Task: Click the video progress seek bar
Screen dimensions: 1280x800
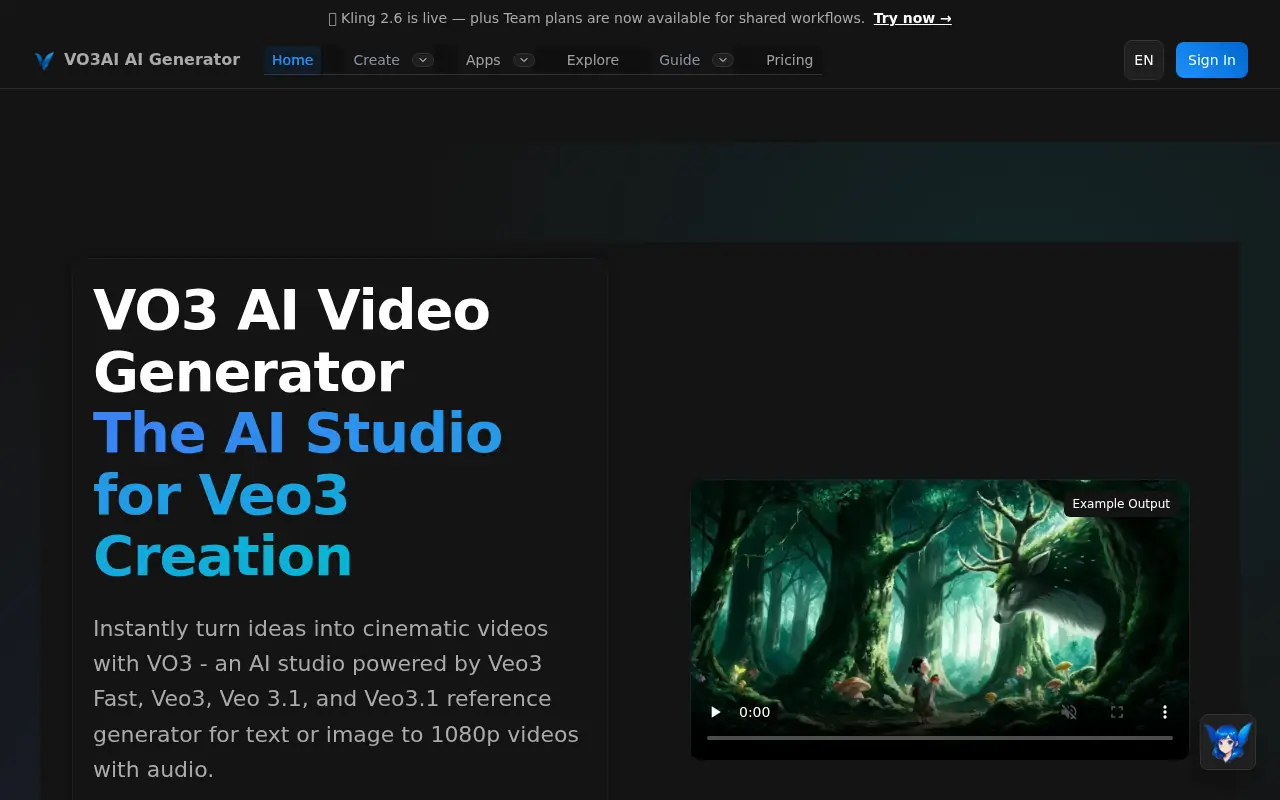Action: pyautogui.click(x=939, y=739)
